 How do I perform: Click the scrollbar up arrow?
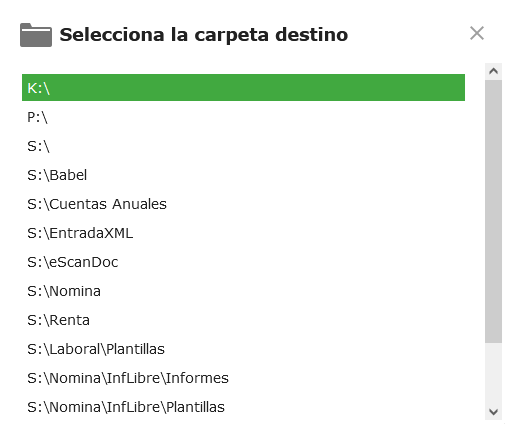pyautogui.click(x=493, y=71)
